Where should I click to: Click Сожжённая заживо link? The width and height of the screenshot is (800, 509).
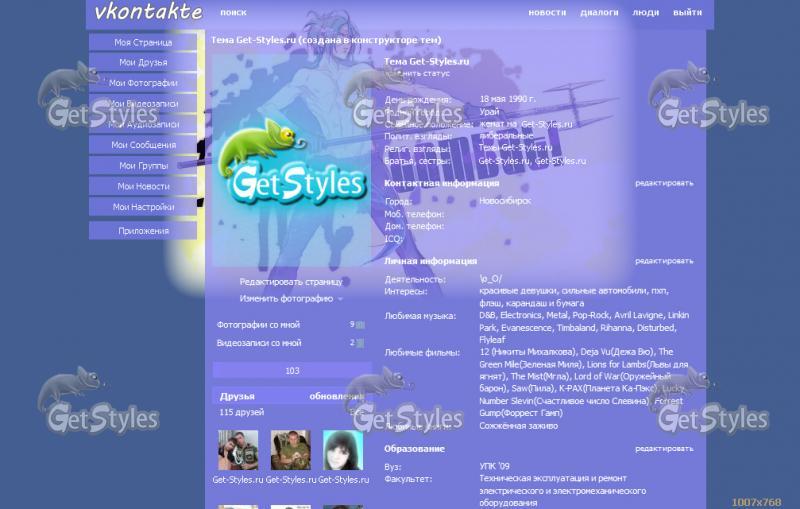tap(518, 426)
